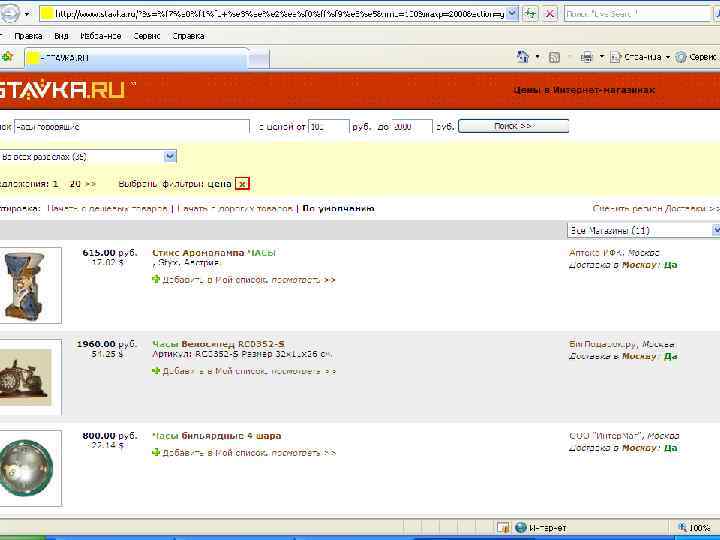This screenshot has width=720, height=540.
Task: Click the Add to Favorites star icon
Action: coord(7,57)
